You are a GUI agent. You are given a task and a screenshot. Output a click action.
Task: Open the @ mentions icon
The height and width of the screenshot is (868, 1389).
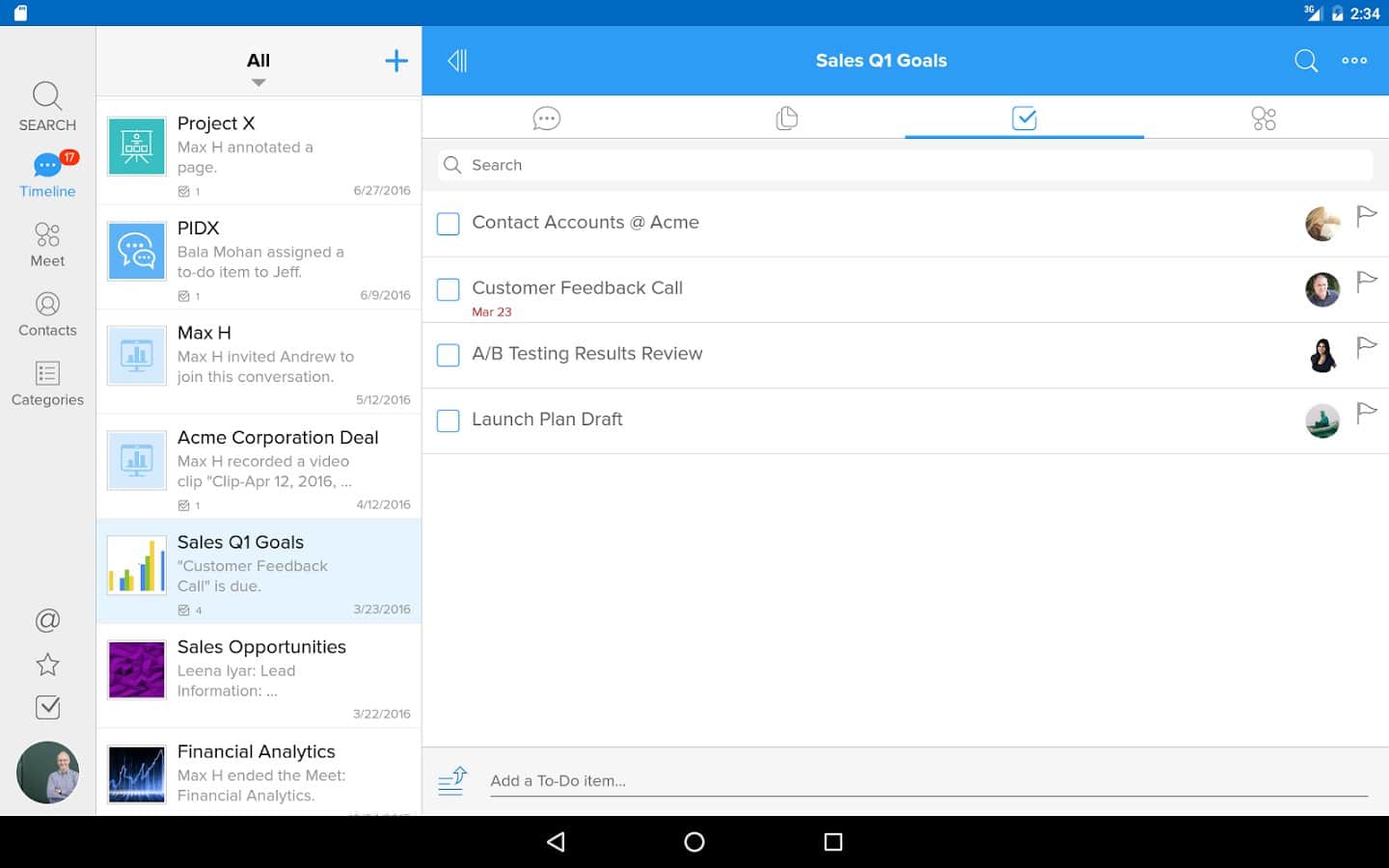tap(47, 620)
